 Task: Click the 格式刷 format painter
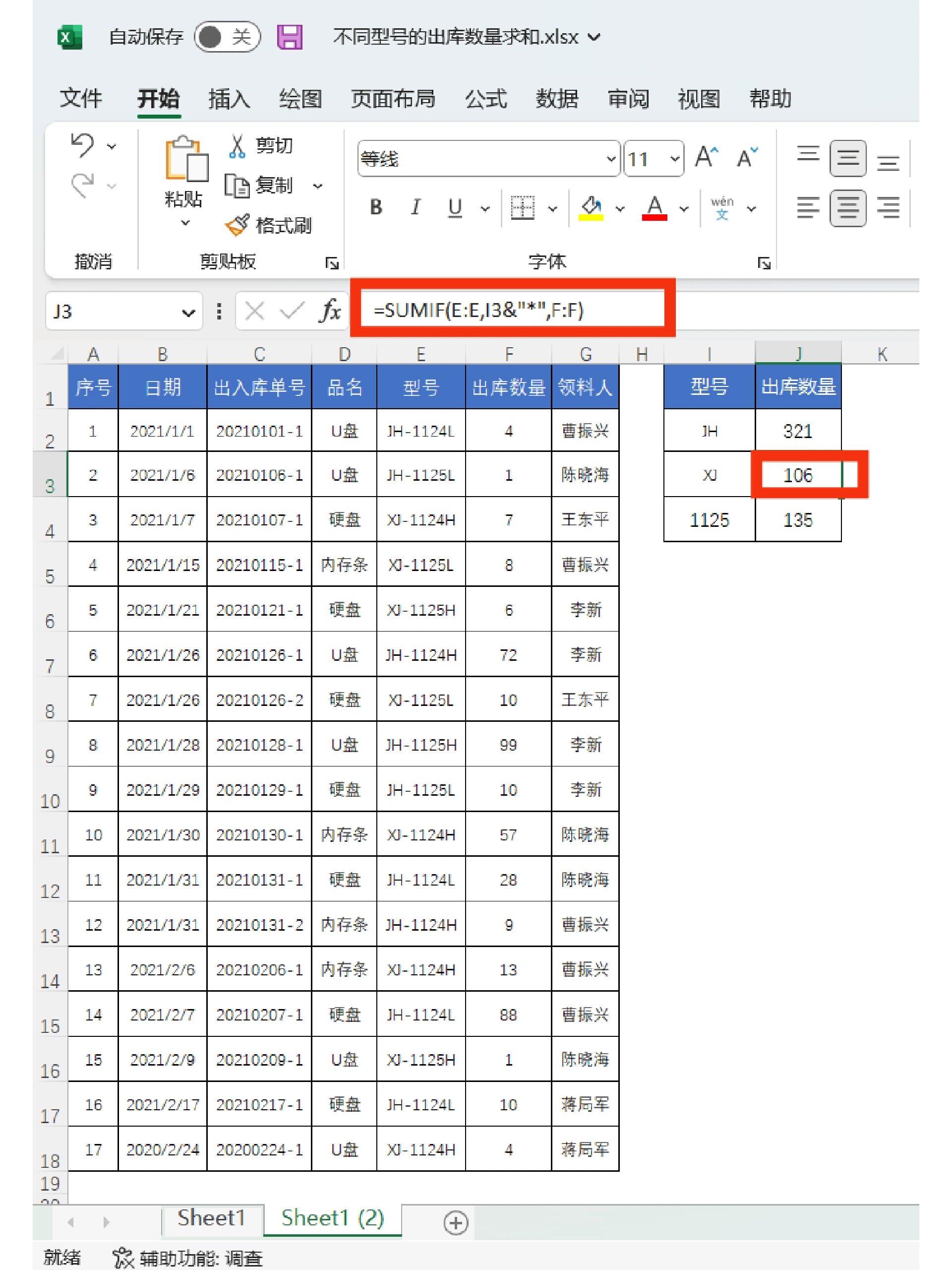tap(268, 225)
